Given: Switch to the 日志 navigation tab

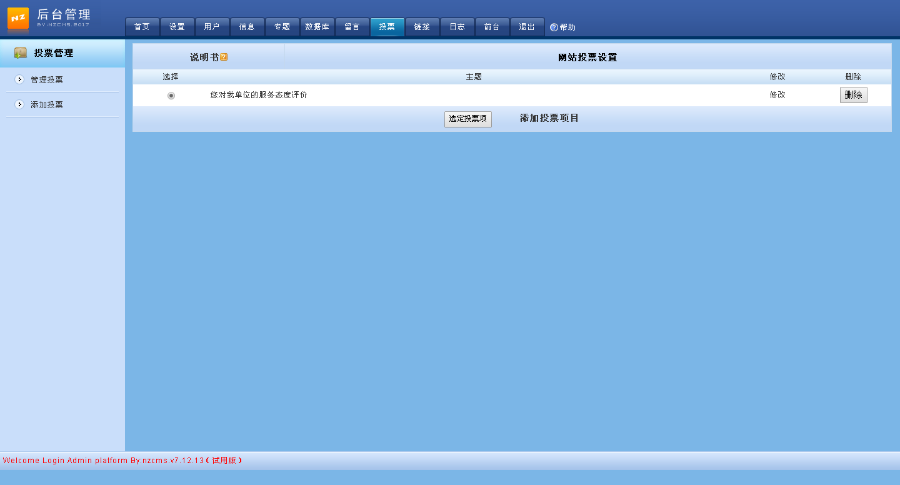Looking at the screenshot, I should (457, 27).
